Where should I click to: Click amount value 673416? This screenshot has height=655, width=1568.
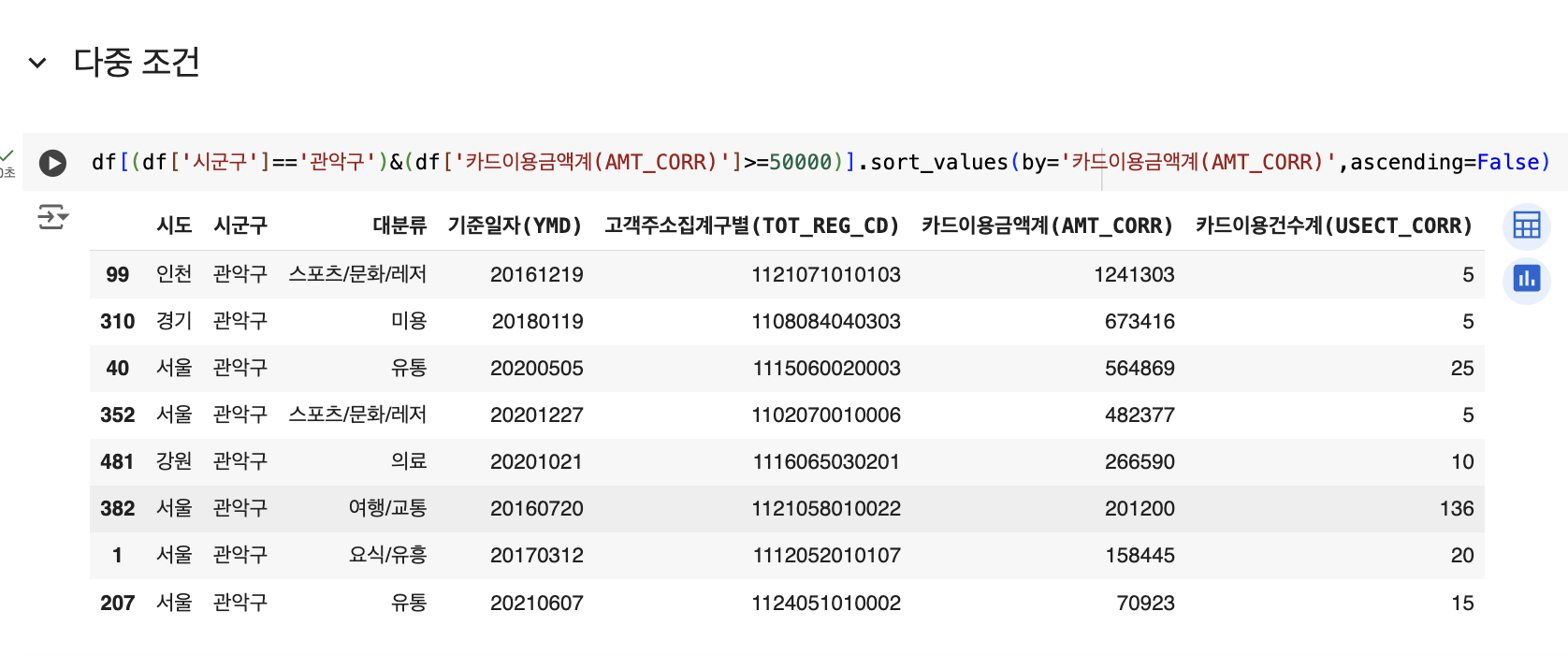(x=1140, y=321)
